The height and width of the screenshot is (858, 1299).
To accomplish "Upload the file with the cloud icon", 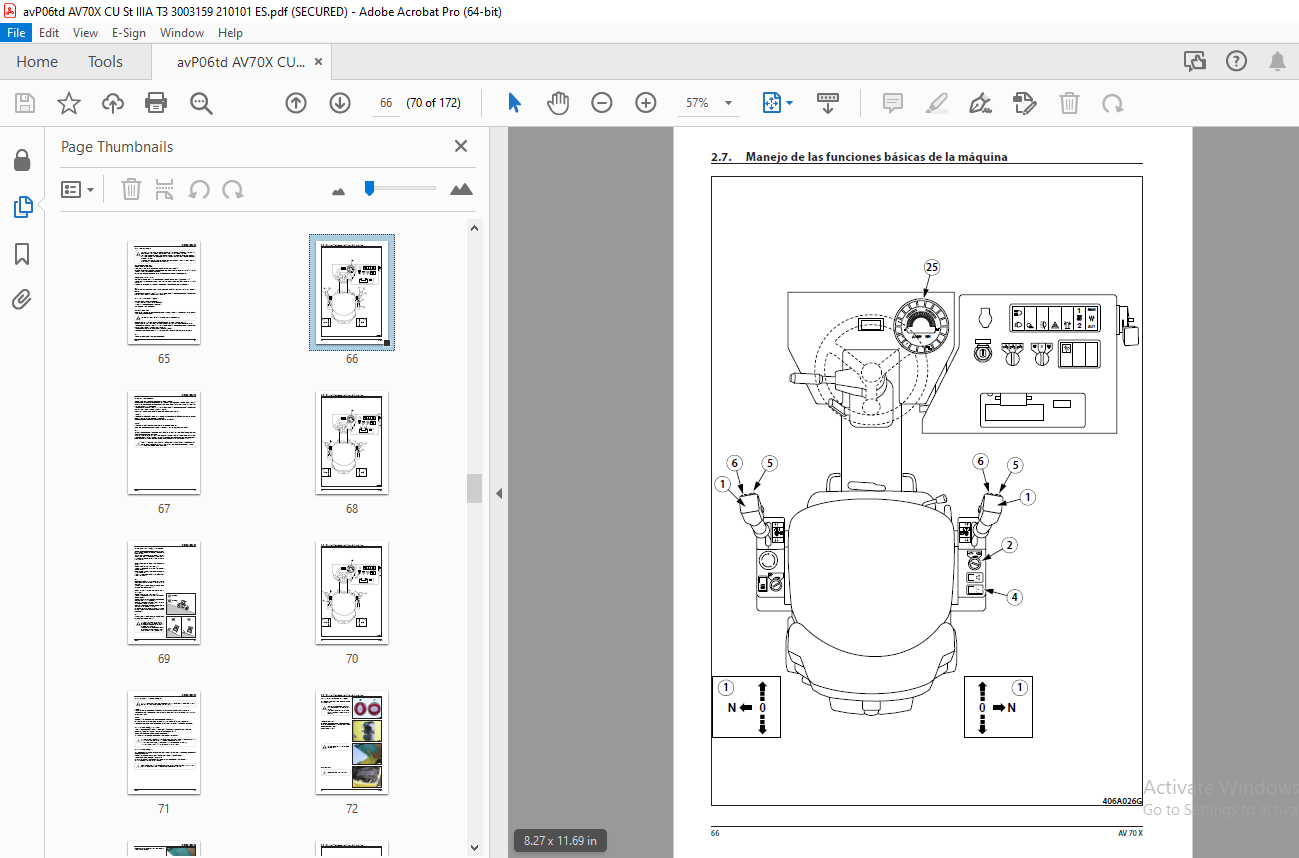I will click(x=112, y=103).
